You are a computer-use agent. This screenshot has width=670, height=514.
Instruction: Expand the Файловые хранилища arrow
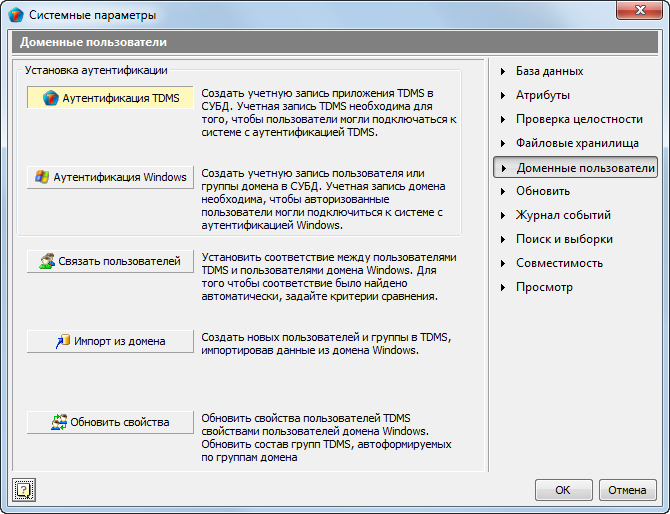pos(503,143)
